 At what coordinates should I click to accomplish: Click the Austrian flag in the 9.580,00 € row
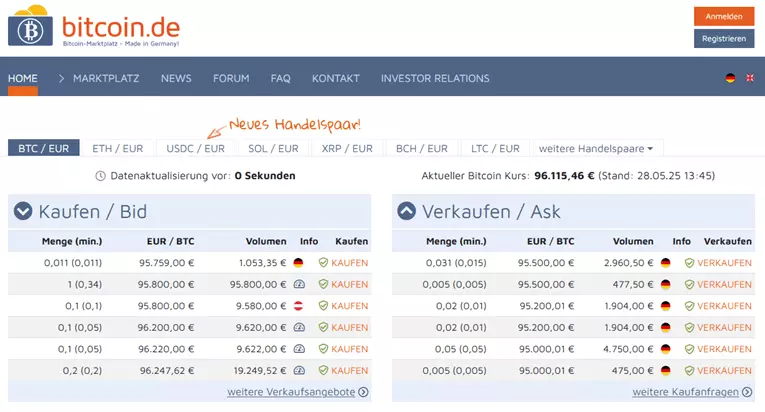[x=299, y=306]
